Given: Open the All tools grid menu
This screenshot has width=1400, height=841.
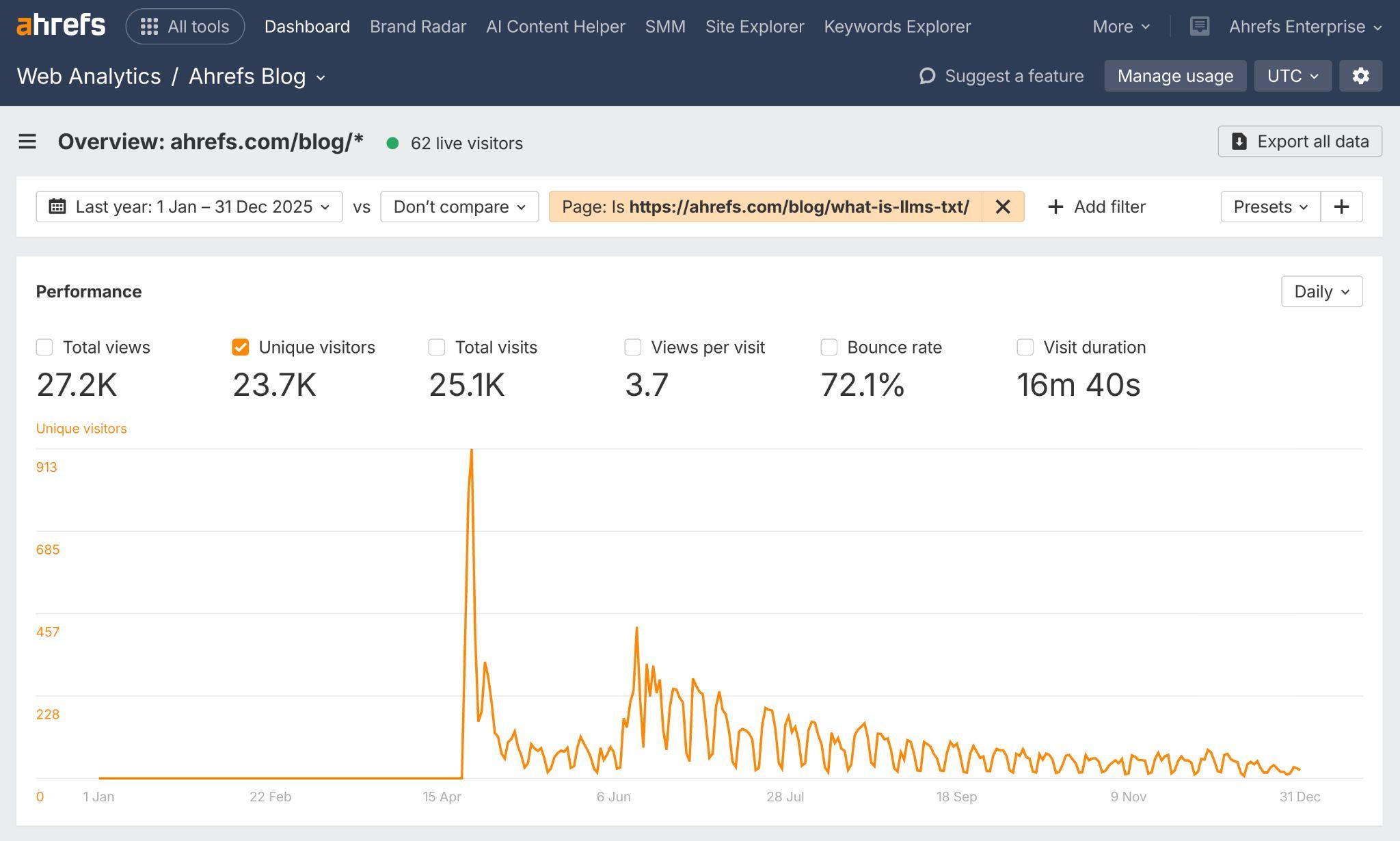Looking at the screenshot, I should click(x=184, y=26).
